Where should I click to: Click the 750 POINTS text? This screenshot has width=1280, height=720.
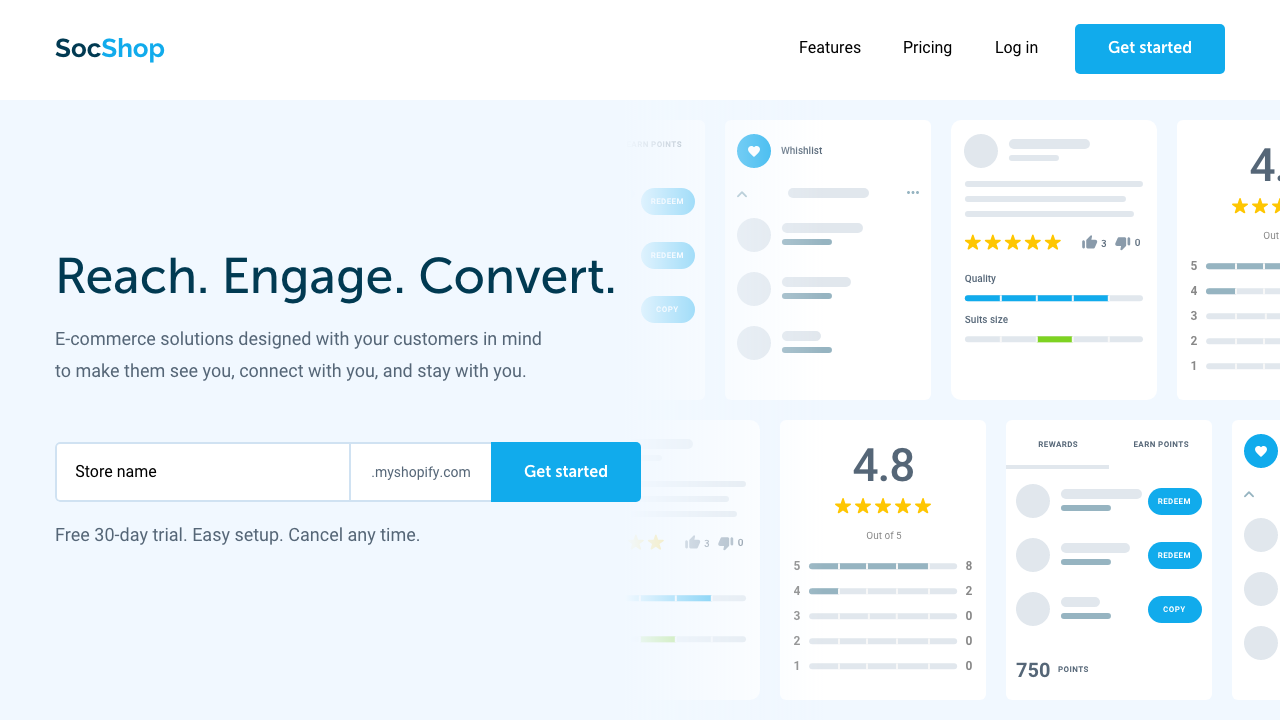[x=1052, y=670]
